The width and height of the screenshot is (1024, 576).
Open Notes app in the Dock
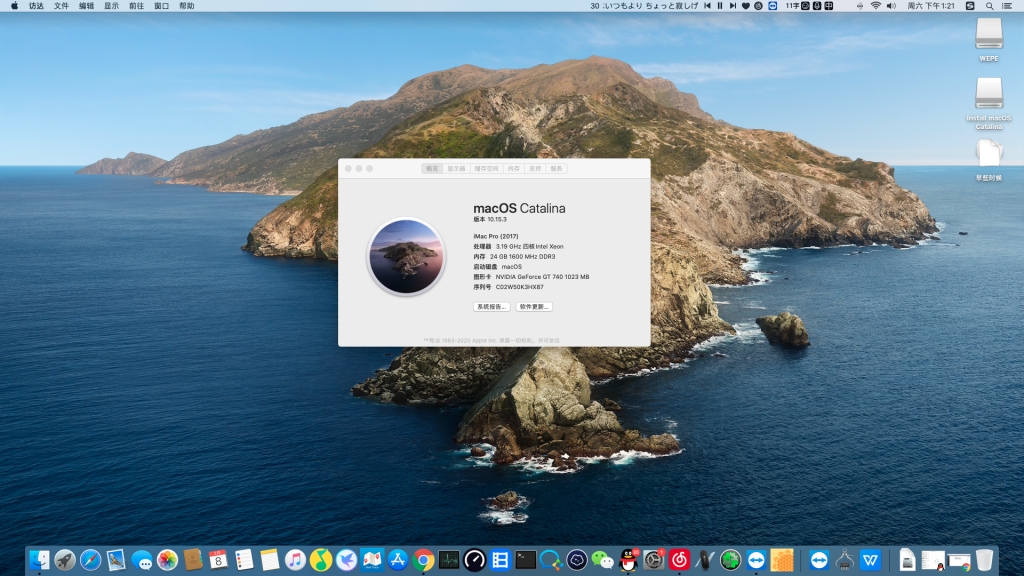pyautogui.click(x=270, y=560)
